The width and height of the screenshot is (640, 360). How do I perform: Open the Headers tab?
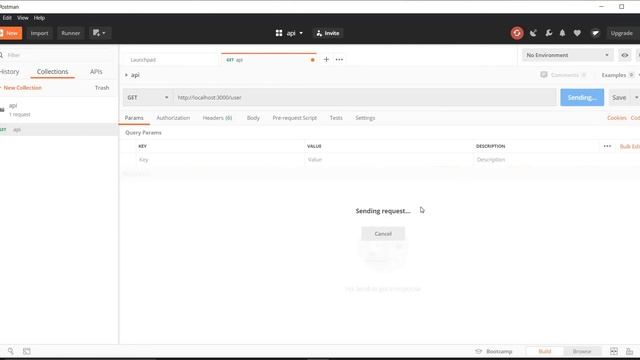[217, 118]
